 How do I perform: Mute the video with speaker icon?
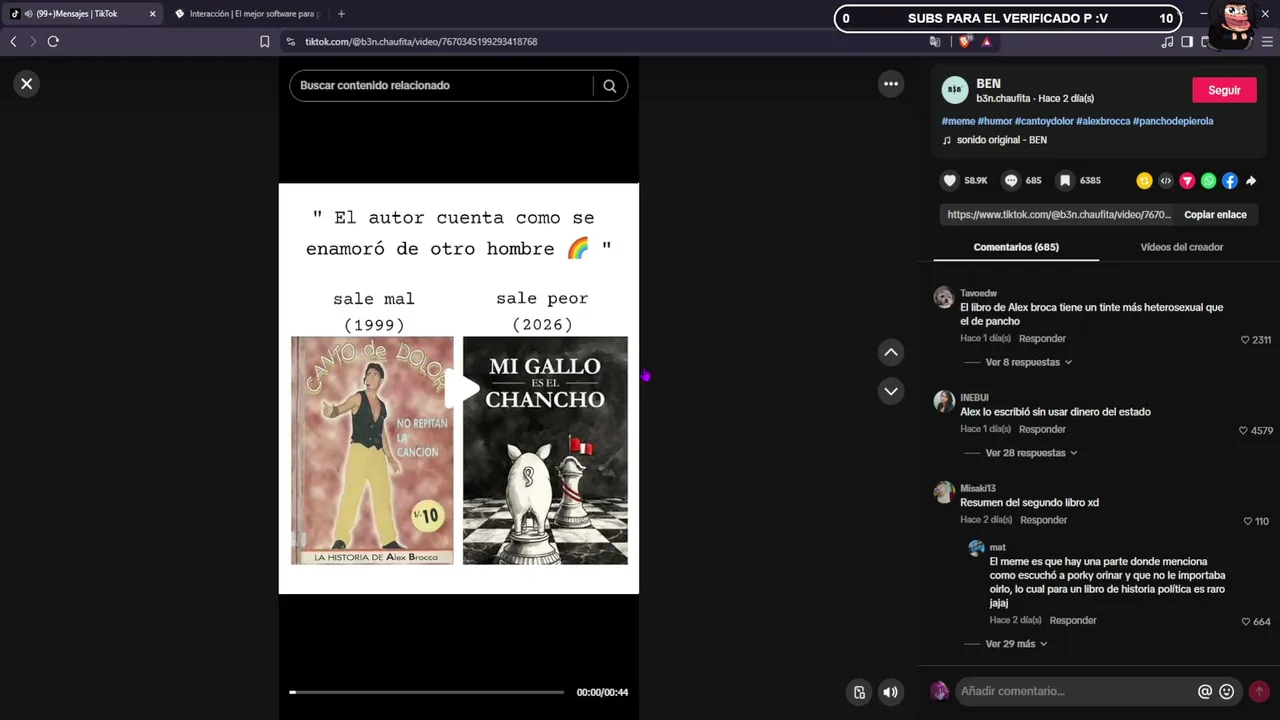click(890, 692)
